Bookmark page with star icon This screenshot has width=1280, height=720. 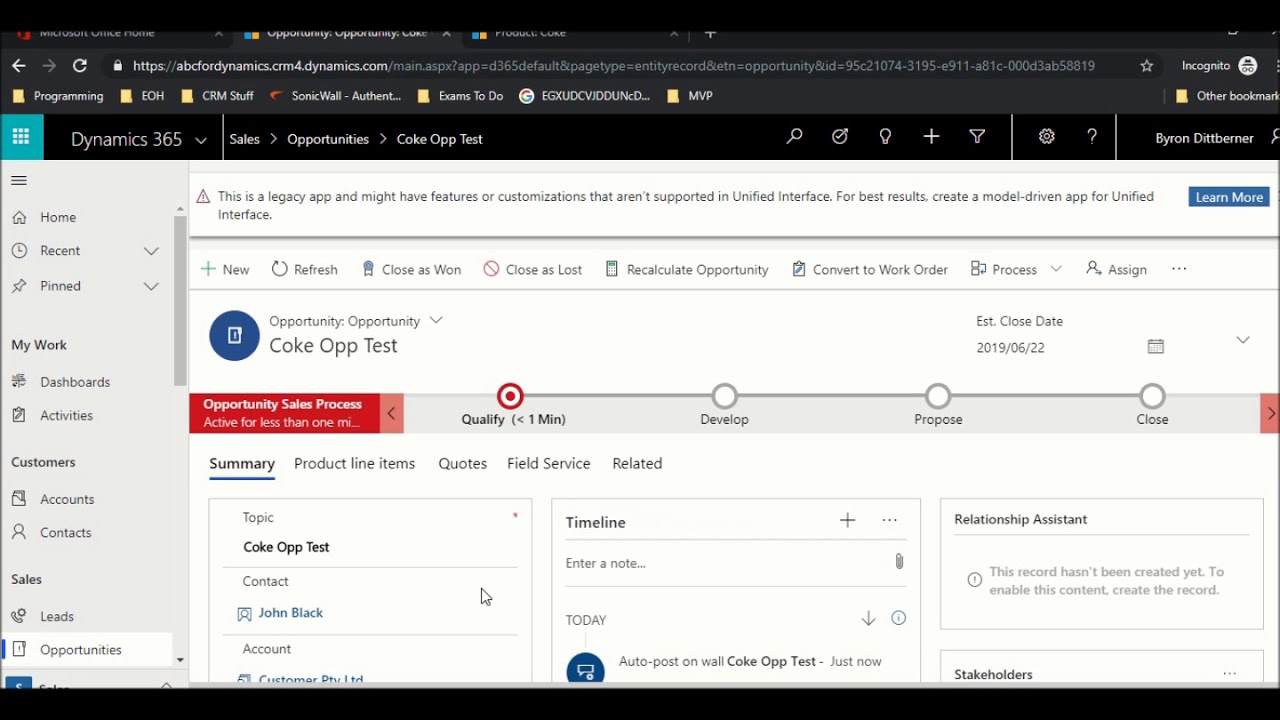pos(1147,65)
